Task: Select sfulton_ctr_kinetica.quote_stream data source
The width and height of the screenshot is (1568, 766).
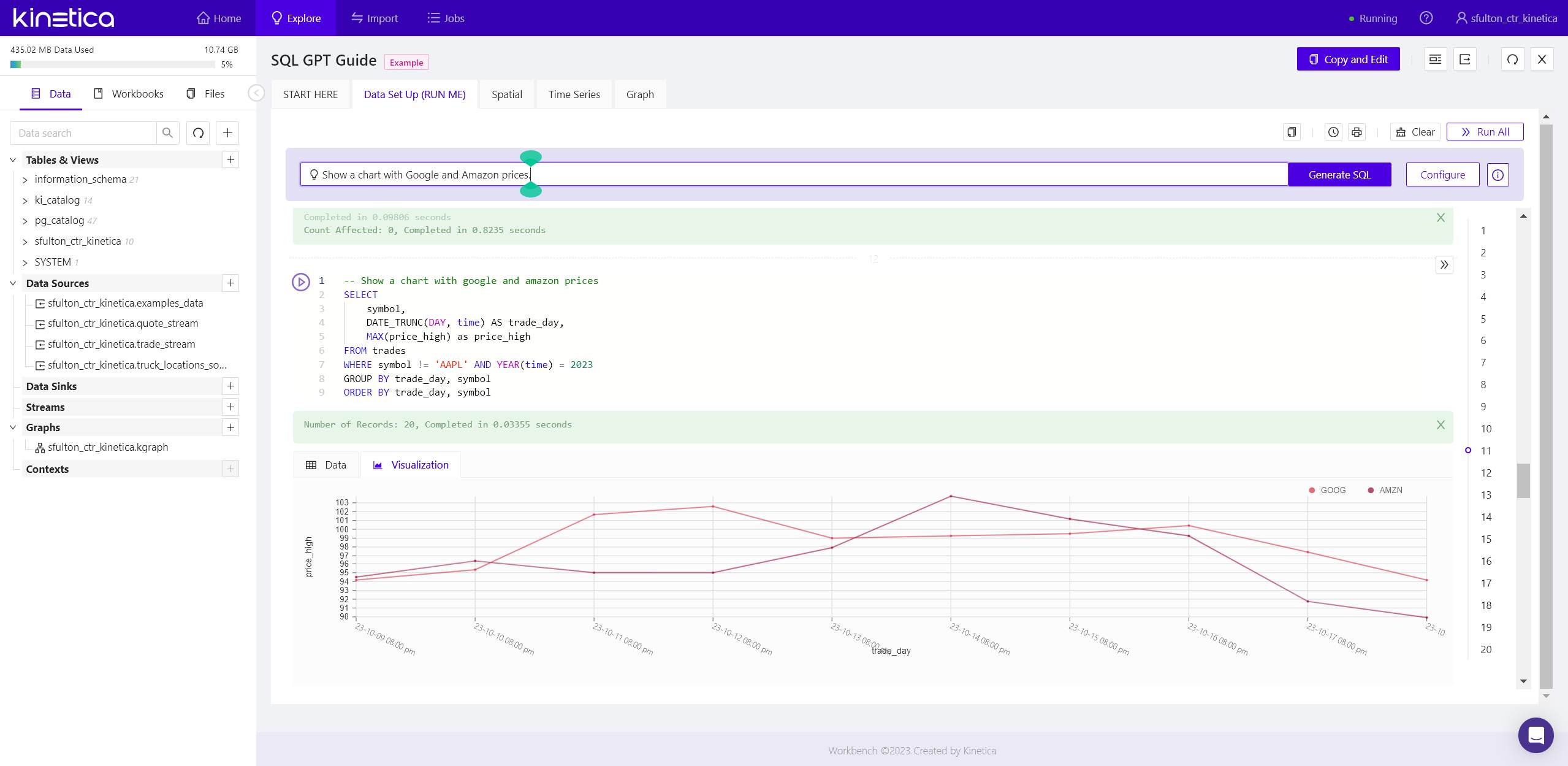Action: coord(123,323)
